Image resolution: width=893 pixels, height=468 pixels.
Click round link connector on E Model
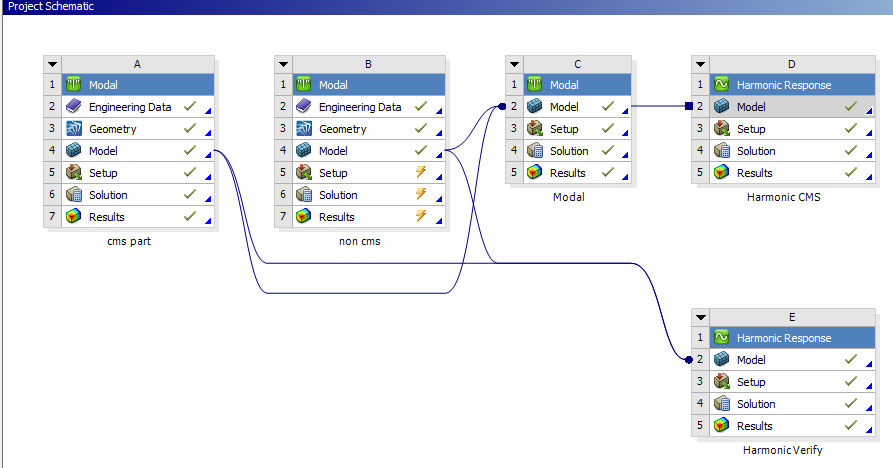coord(689,359)
